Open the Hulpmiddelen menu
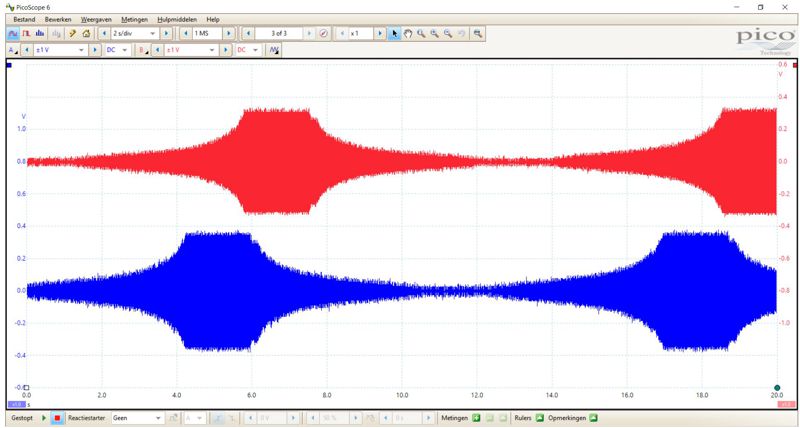Viewport: 800px width, 428px height. point(177,19)
